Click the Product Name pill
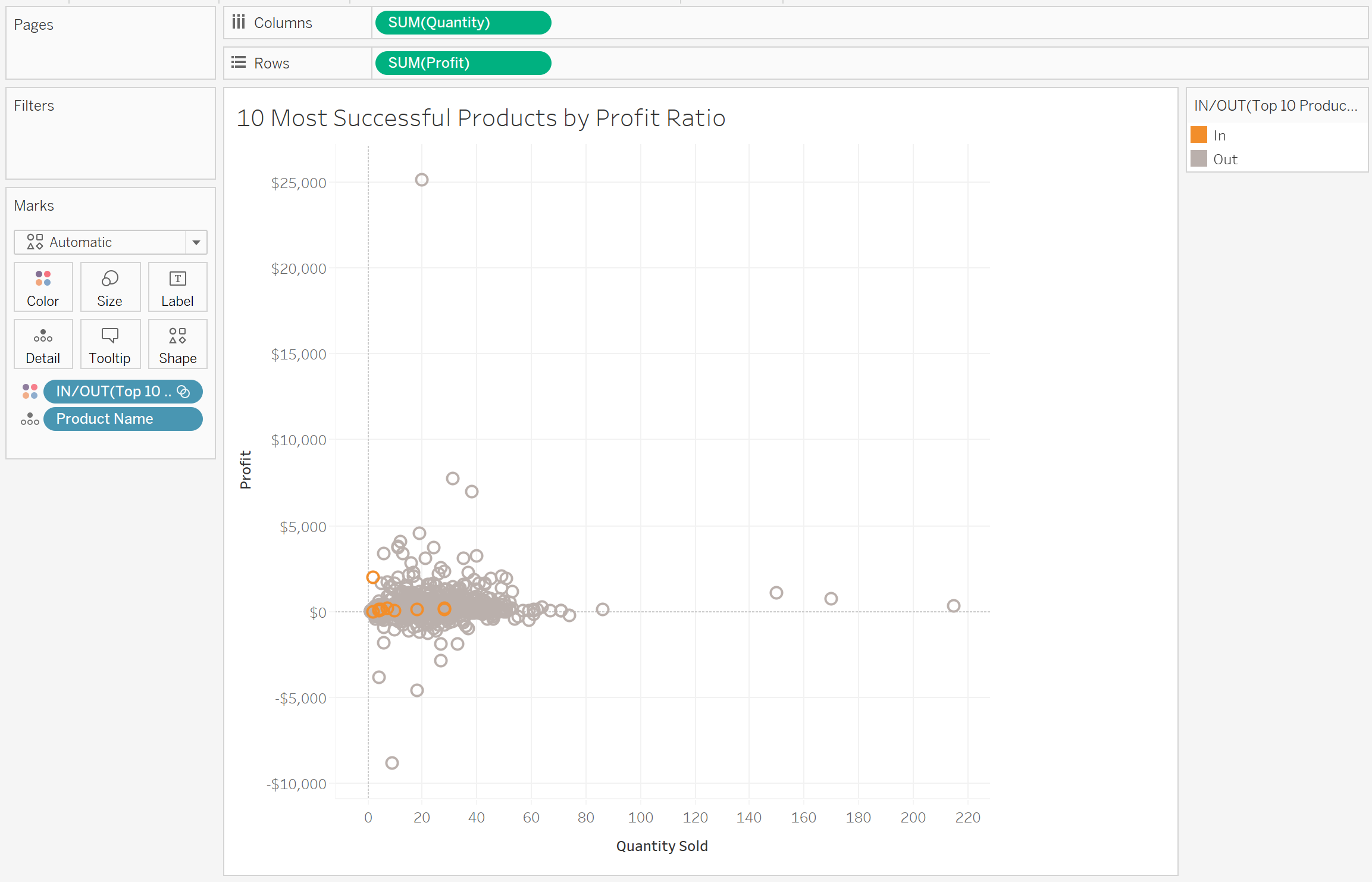Image resolution: width=1372 pixels, height=882 pixels. tap(123, 419)
